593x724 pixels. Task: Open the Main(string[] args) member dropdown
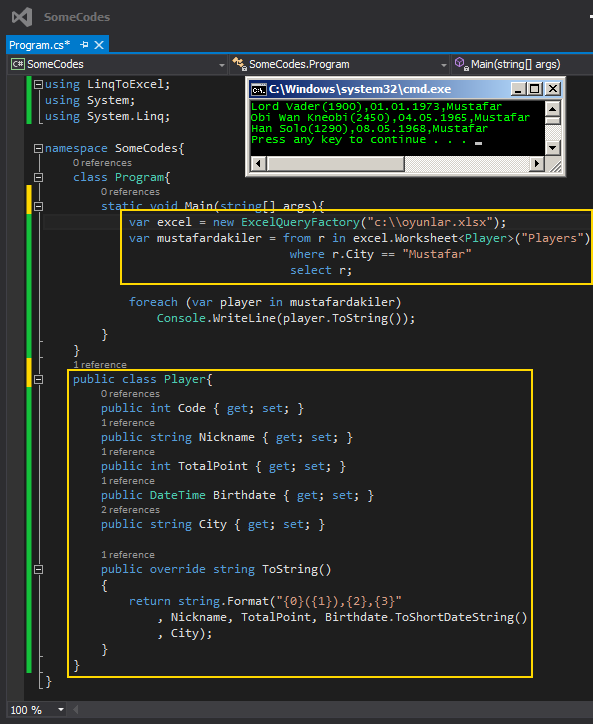tap(515, 64)
